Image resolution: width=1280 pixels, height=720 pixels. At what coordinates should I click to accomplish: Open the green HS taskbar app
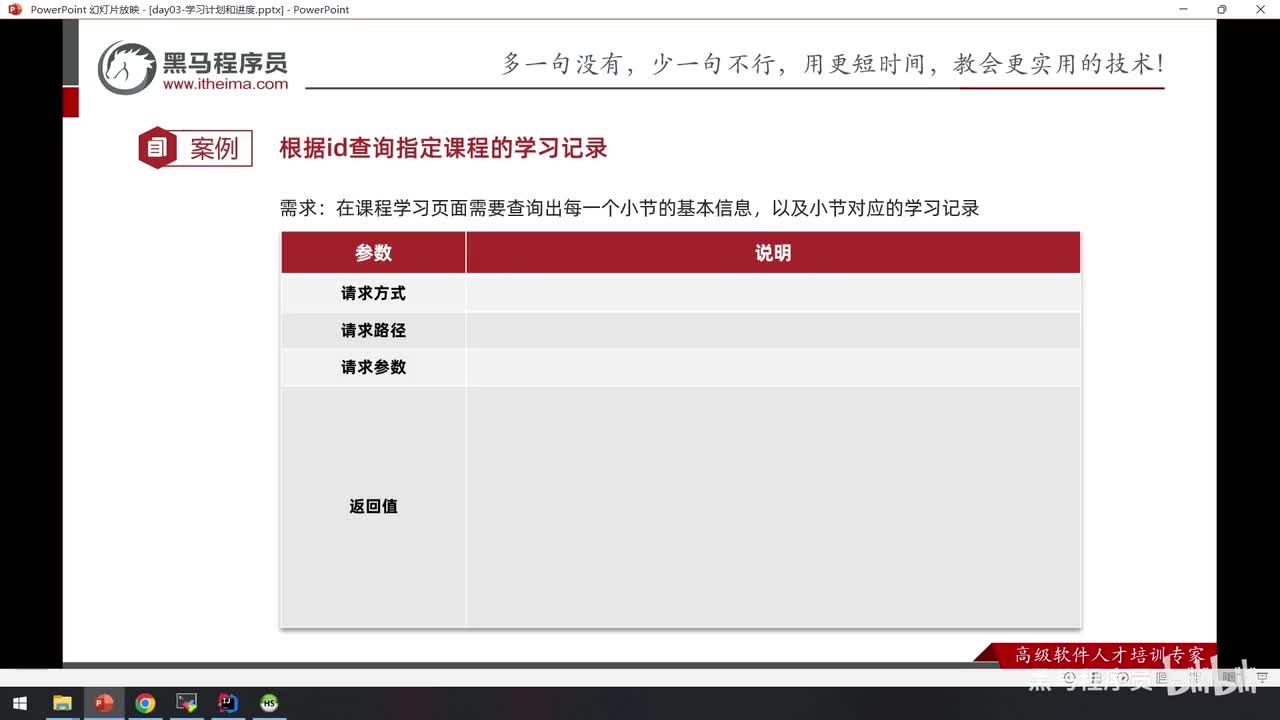[x=269, y=703]
